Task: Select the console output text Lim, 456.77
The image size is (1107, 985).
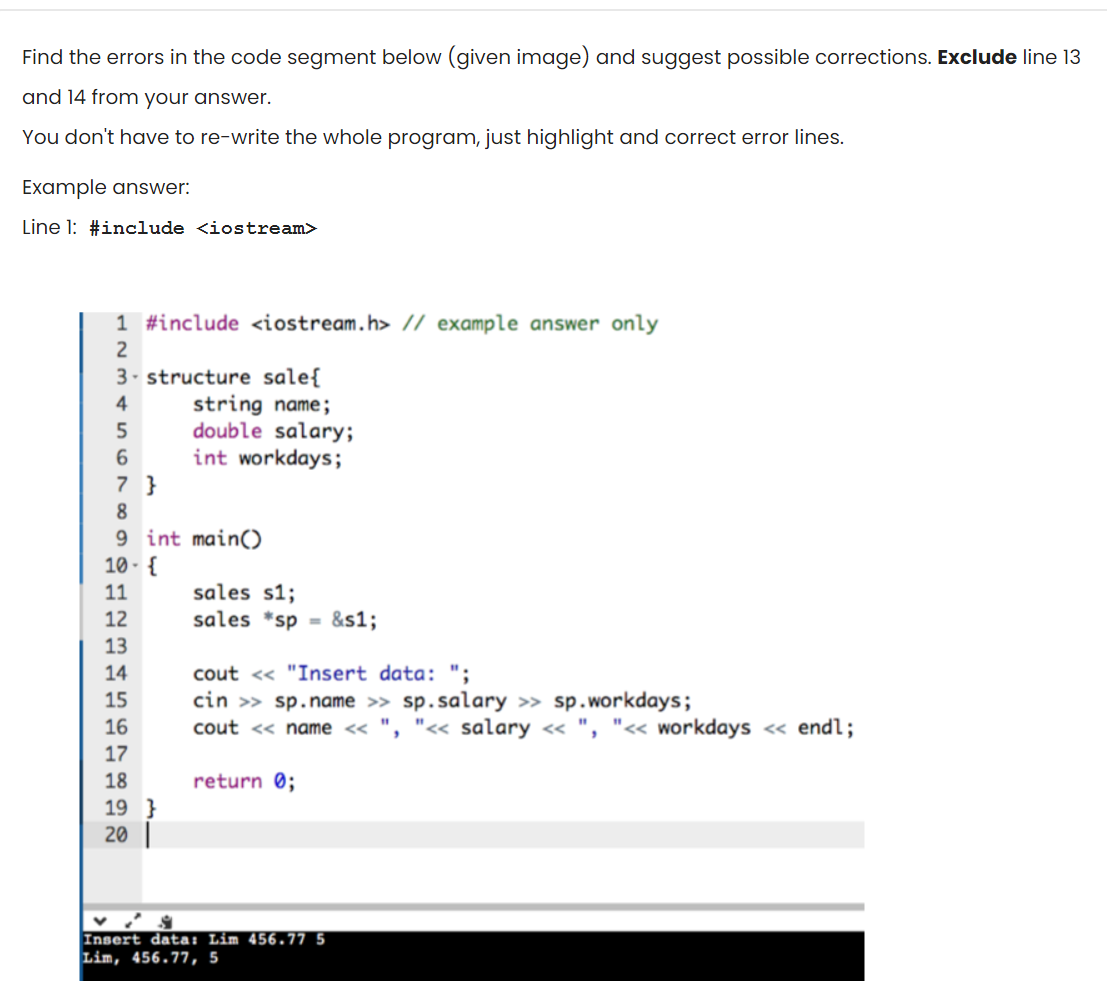Action: [148, 957]
